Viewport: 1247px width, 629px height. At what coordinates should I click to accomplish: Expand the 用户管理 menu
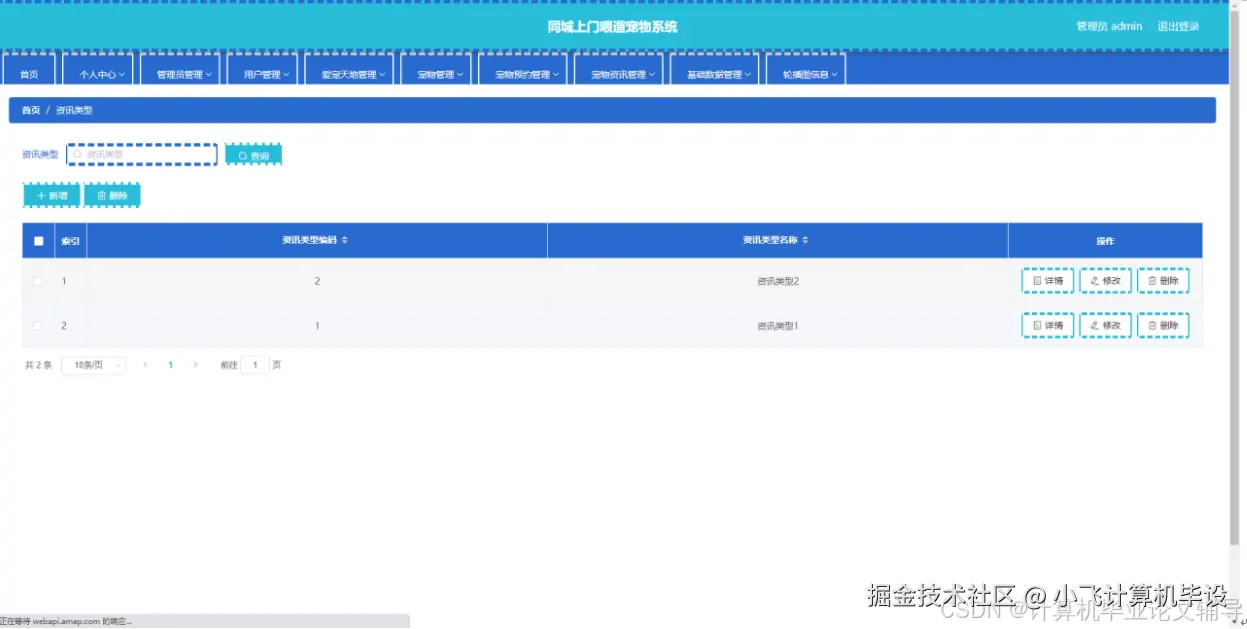[262, 70]
